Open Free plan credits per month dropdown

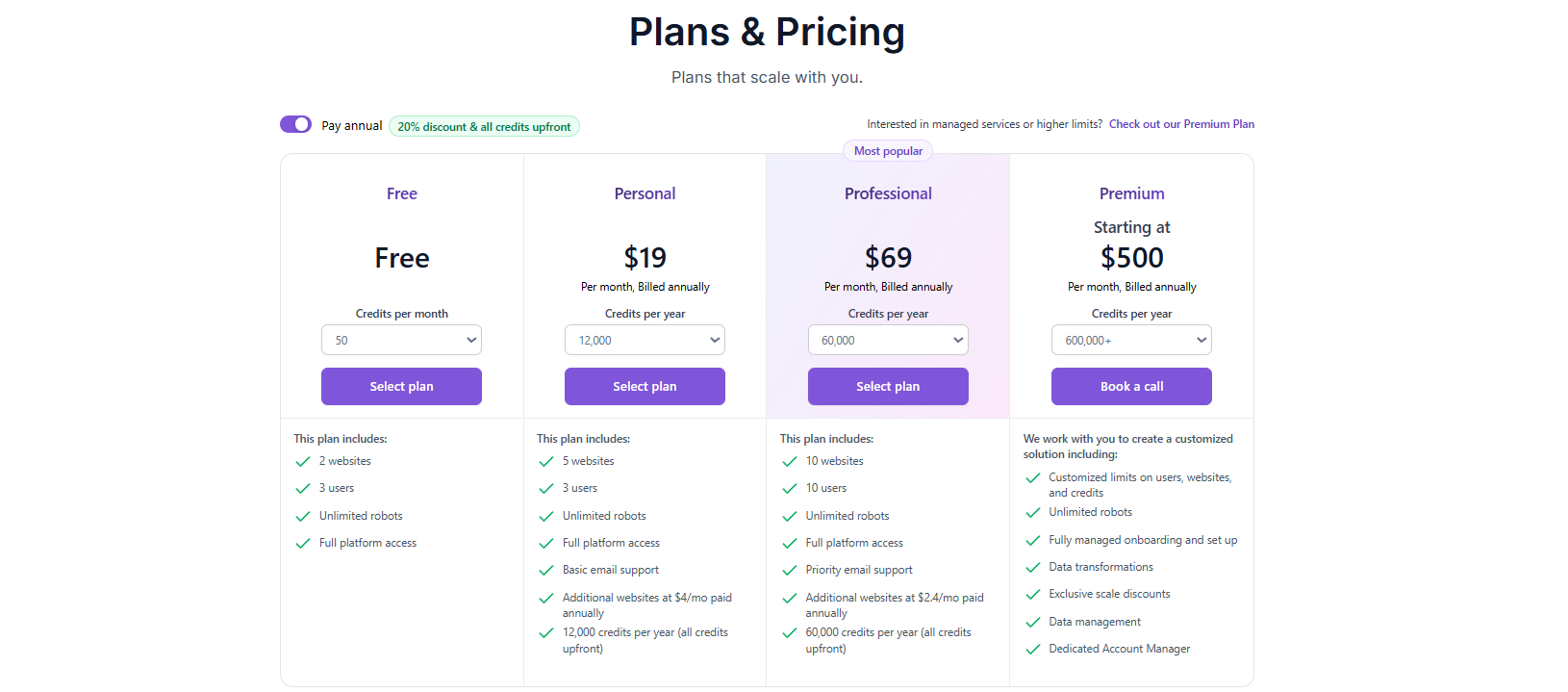pyautogui.click(x=401, y=340)
